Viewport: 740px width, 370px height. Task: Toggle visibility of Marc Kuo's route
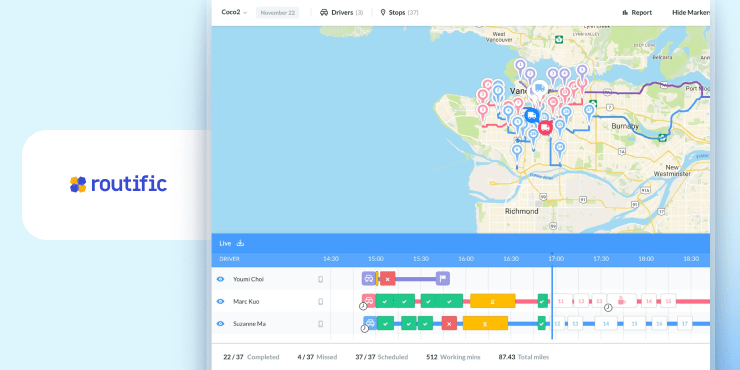[x=220, y=301]
